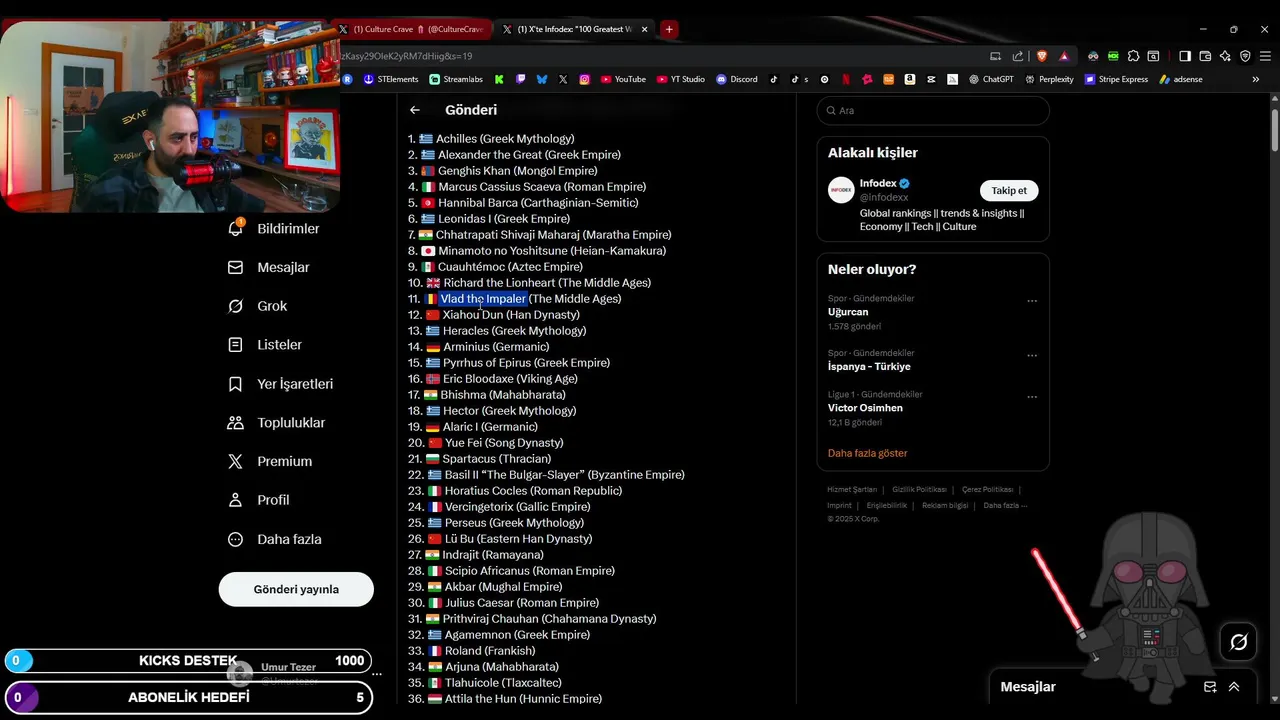
Task: Open the browser hamburger menu
Action: (x=1265, y=56)
